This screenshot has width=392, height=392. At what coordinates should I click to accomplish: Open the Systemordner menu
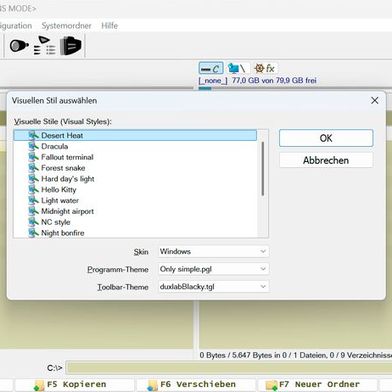pyautogui.click(x=66, y=26)
